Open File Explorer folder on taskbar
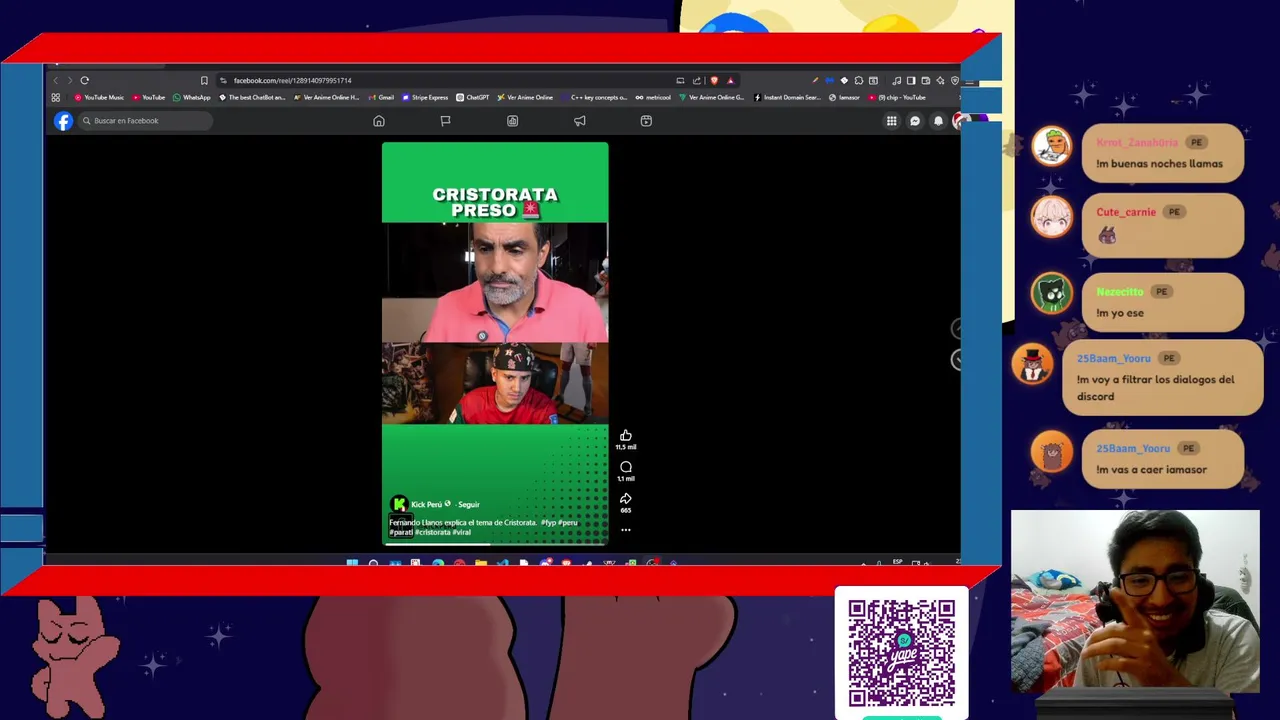The width and height of the screenshot is (1280, 720). tap(480, 564)
